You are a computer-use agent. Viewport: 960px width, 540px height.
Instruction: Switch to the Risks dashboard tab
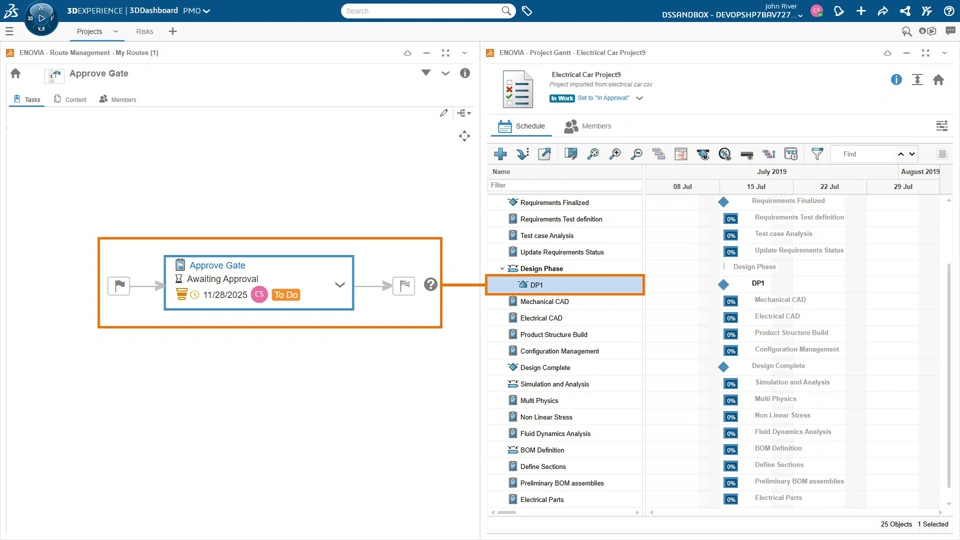pyautogui.click(x=144, y=31)
